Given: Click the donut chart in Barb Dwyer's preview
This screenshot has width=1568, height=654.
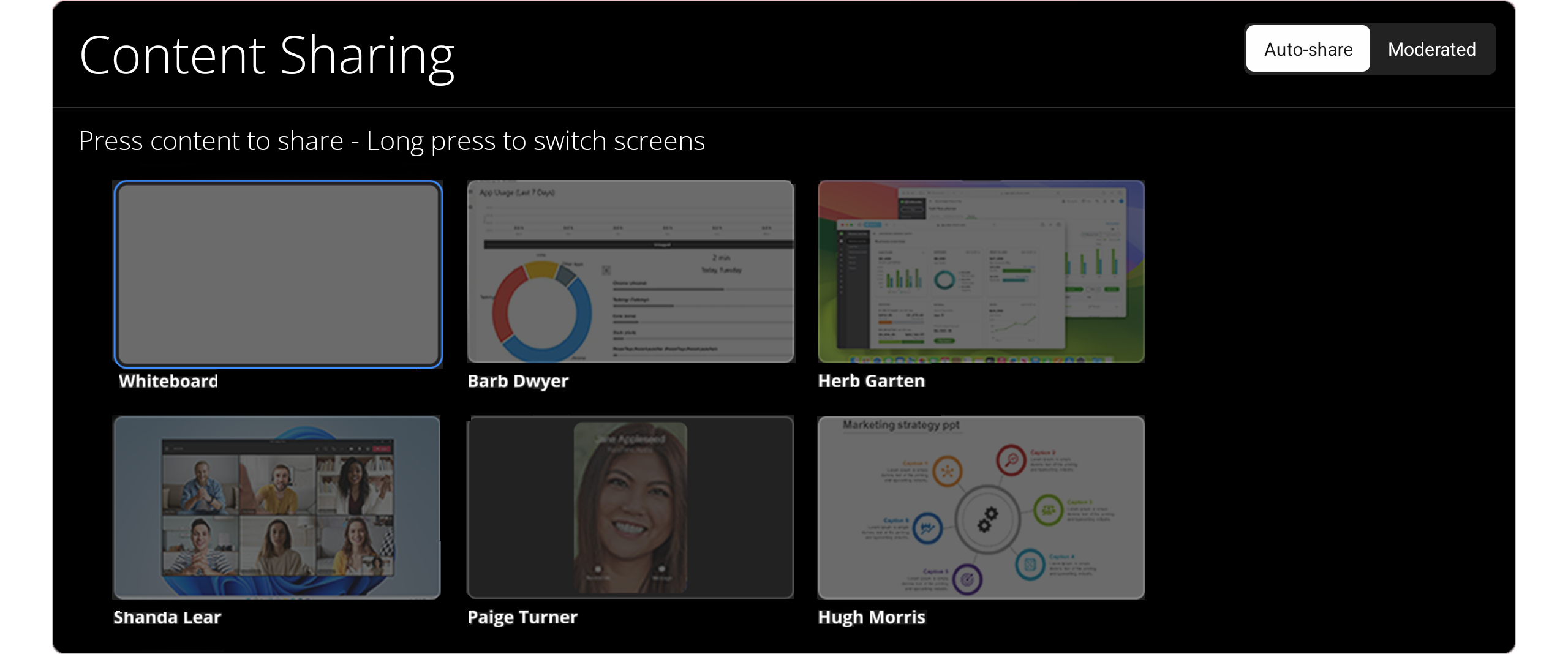Looking at the screenshot, I should pos(541,312).
